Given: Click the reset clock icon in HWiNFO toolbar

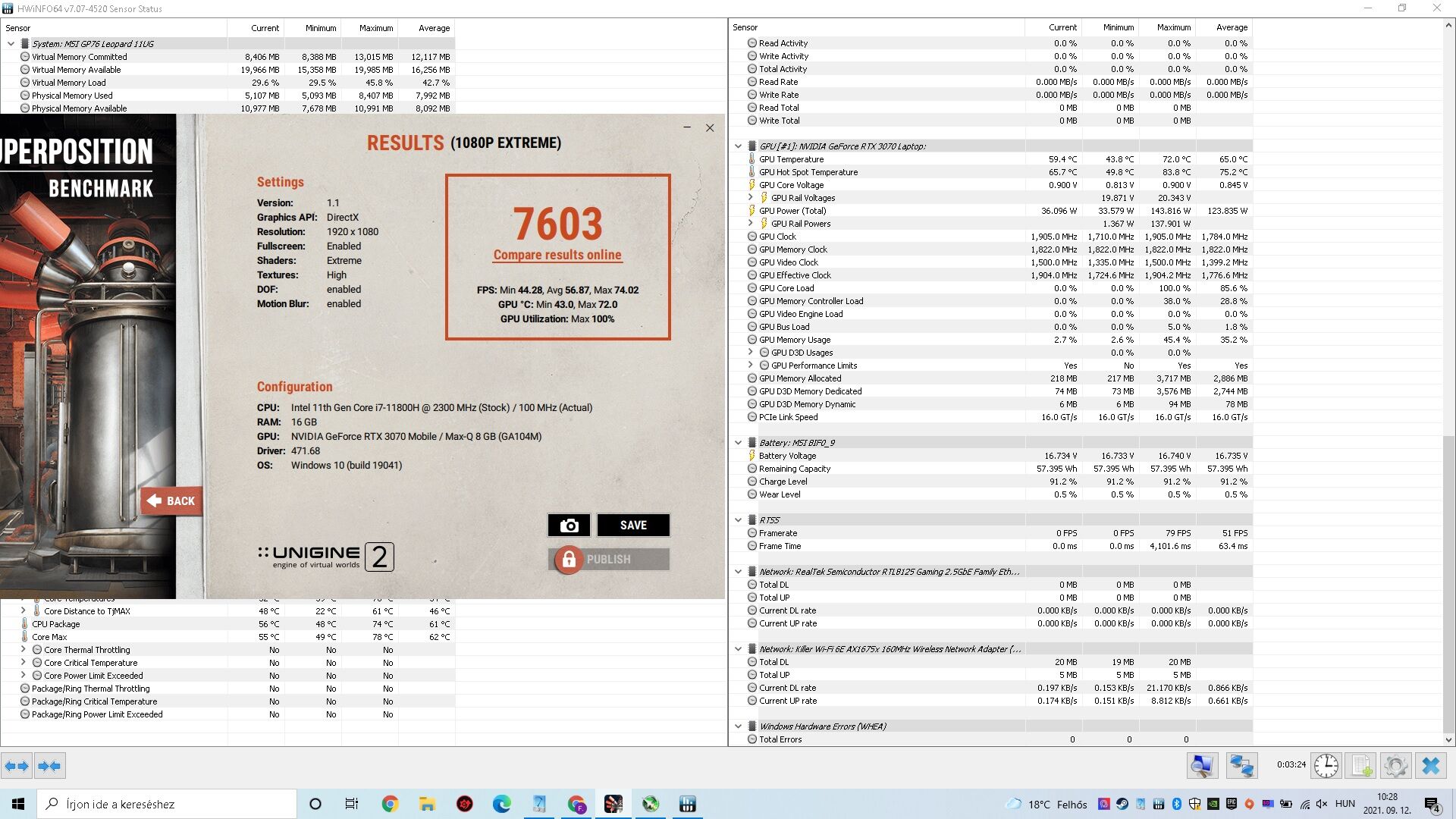Looking at the screenshot, I should (1326, 766).
